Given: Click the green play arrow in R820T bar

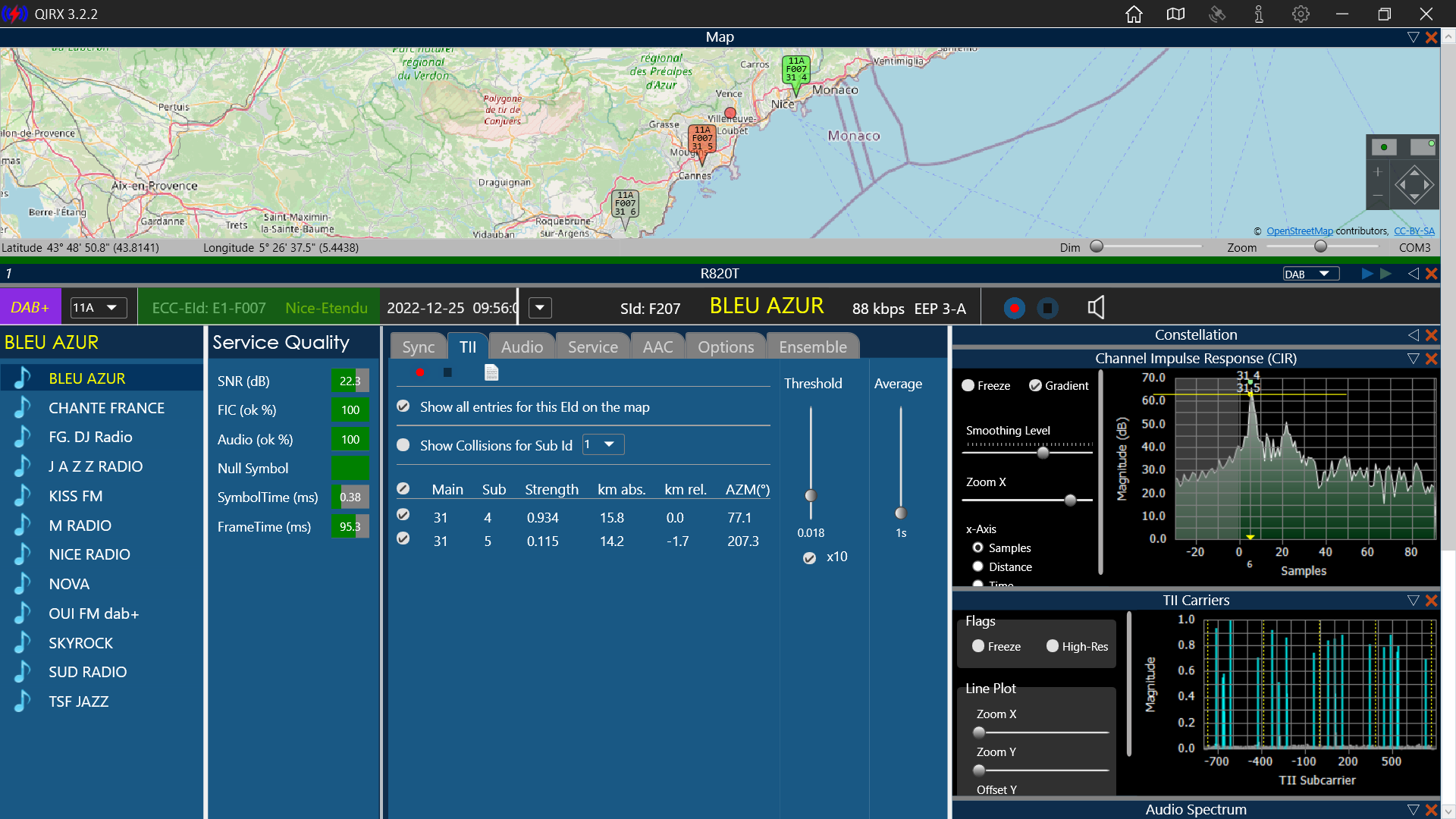Looking at the screenshot, I should tap(1385, 274).
